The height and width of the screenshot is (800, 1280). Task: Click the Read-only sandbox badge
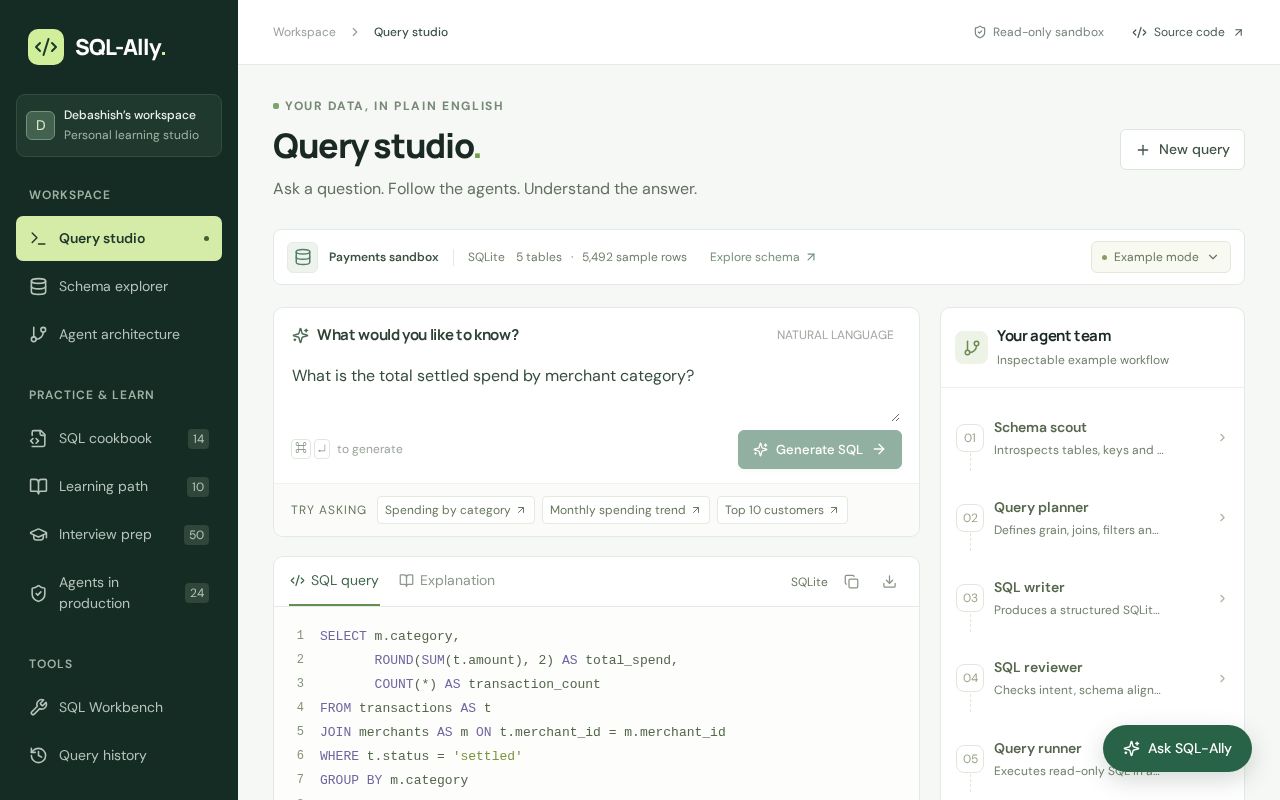[1038, 32]
